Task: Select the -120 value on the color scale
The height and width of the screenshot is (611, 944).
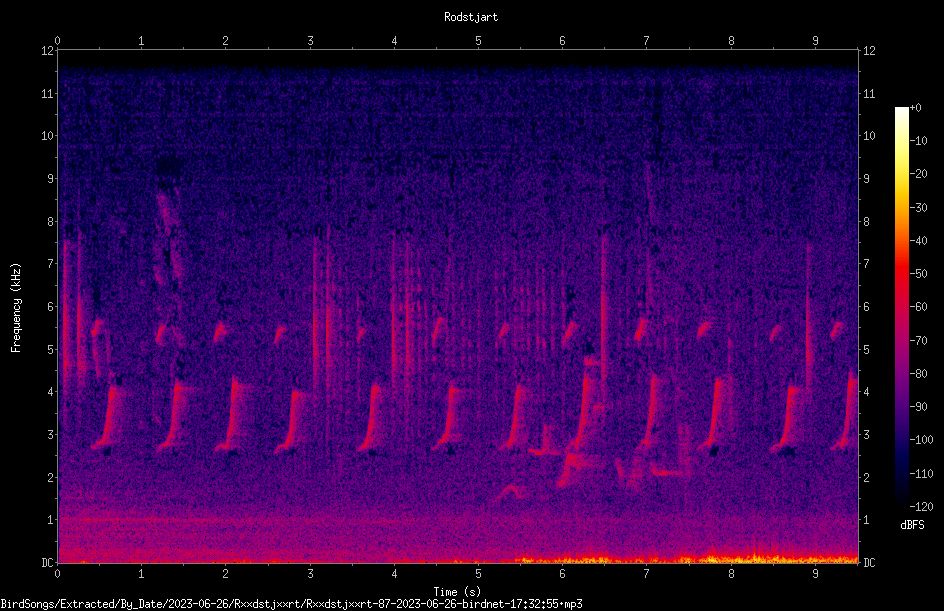Action: click(921, 507)
